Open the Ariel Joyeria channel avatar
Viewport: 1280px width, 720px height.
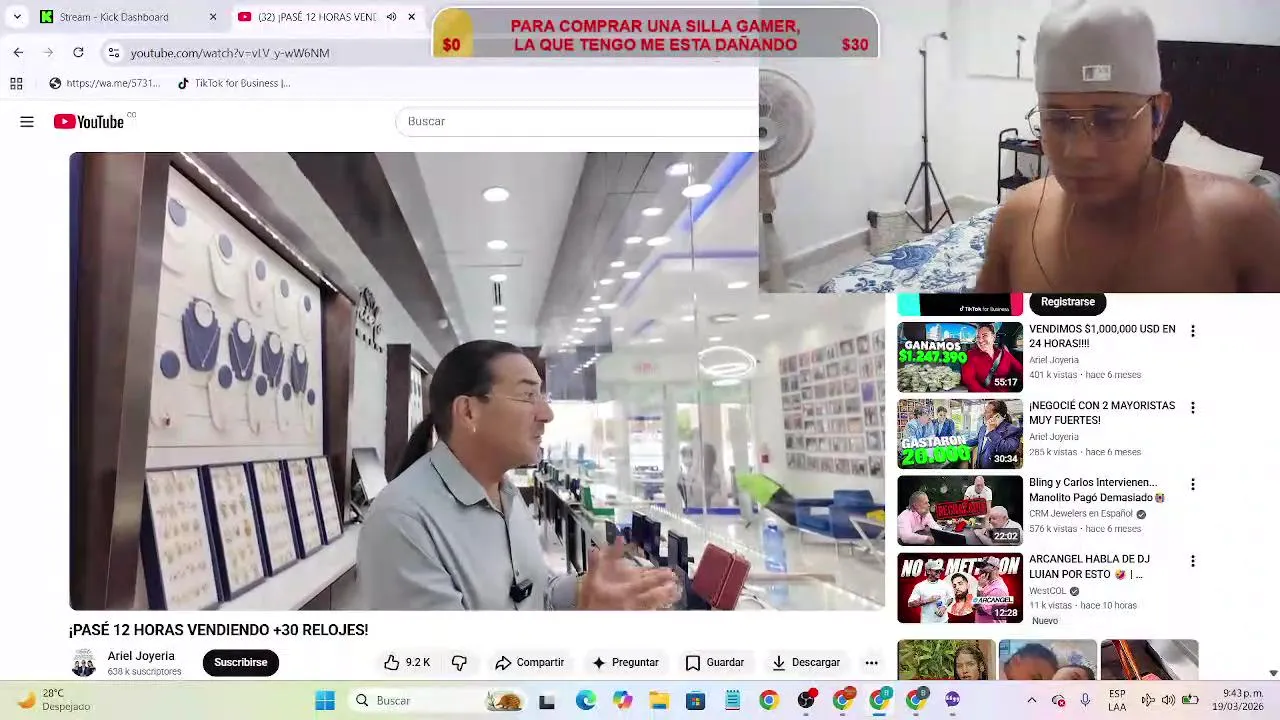click(x=84, y=663)
